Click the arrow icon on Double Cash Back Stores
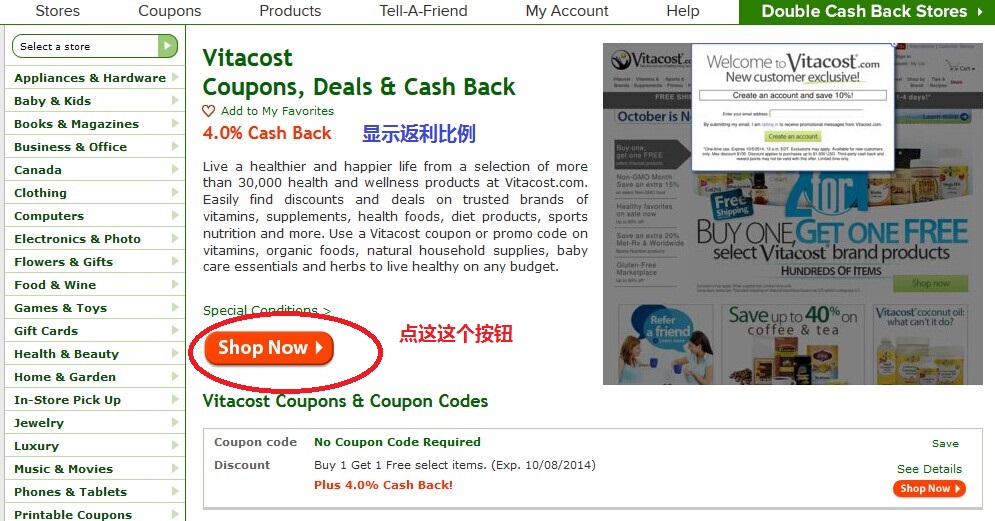This screenshot has width=995, height=521. [x=980, y=11]
